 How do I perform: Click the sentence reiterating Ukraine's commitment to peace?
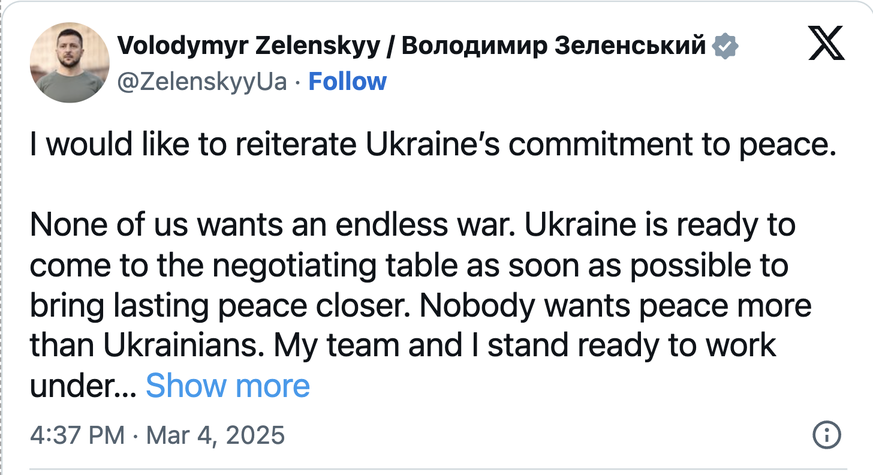[433, 145]
